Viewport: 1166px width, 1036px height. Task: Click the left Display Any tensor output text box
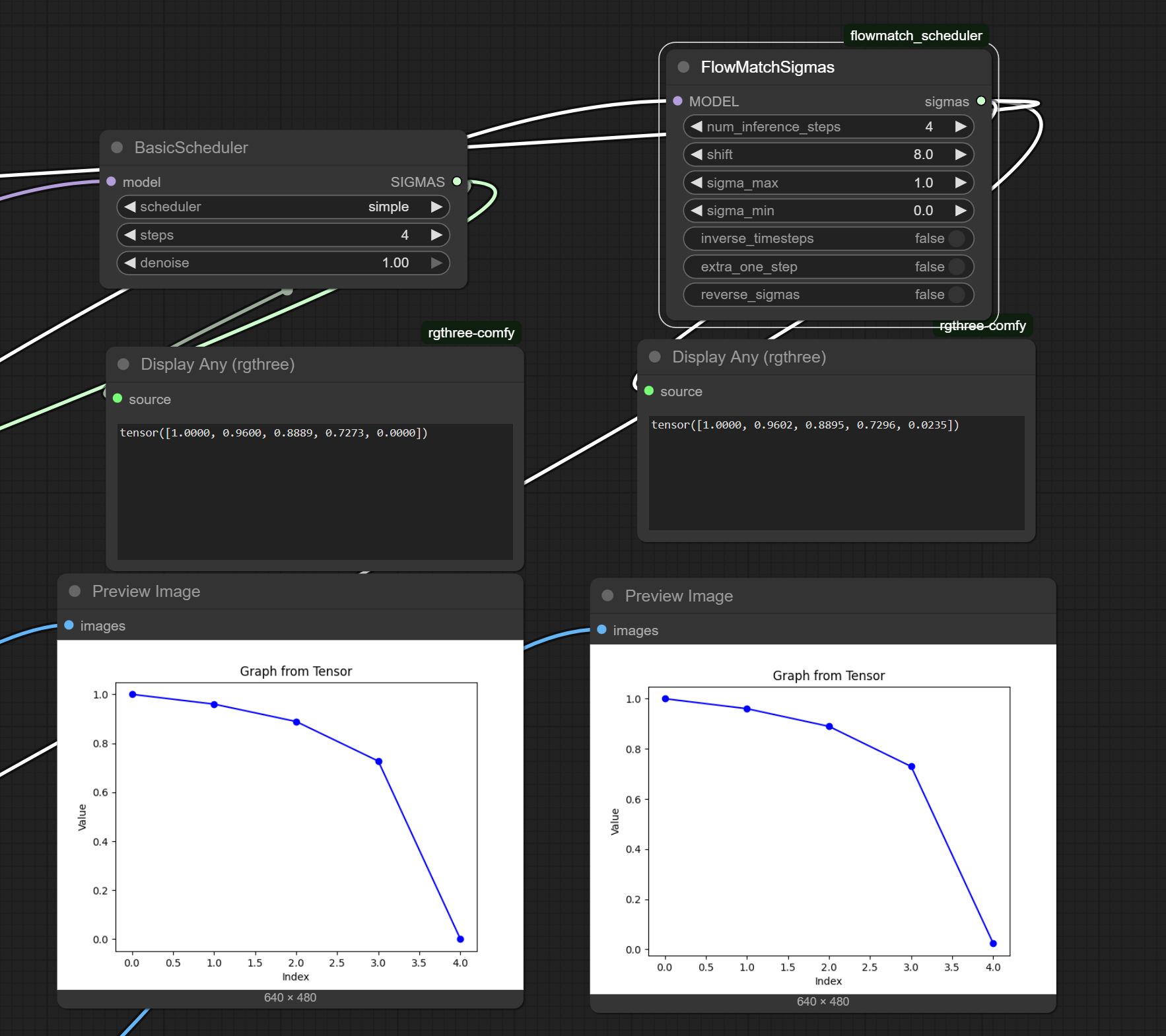[x=315, y=491]
